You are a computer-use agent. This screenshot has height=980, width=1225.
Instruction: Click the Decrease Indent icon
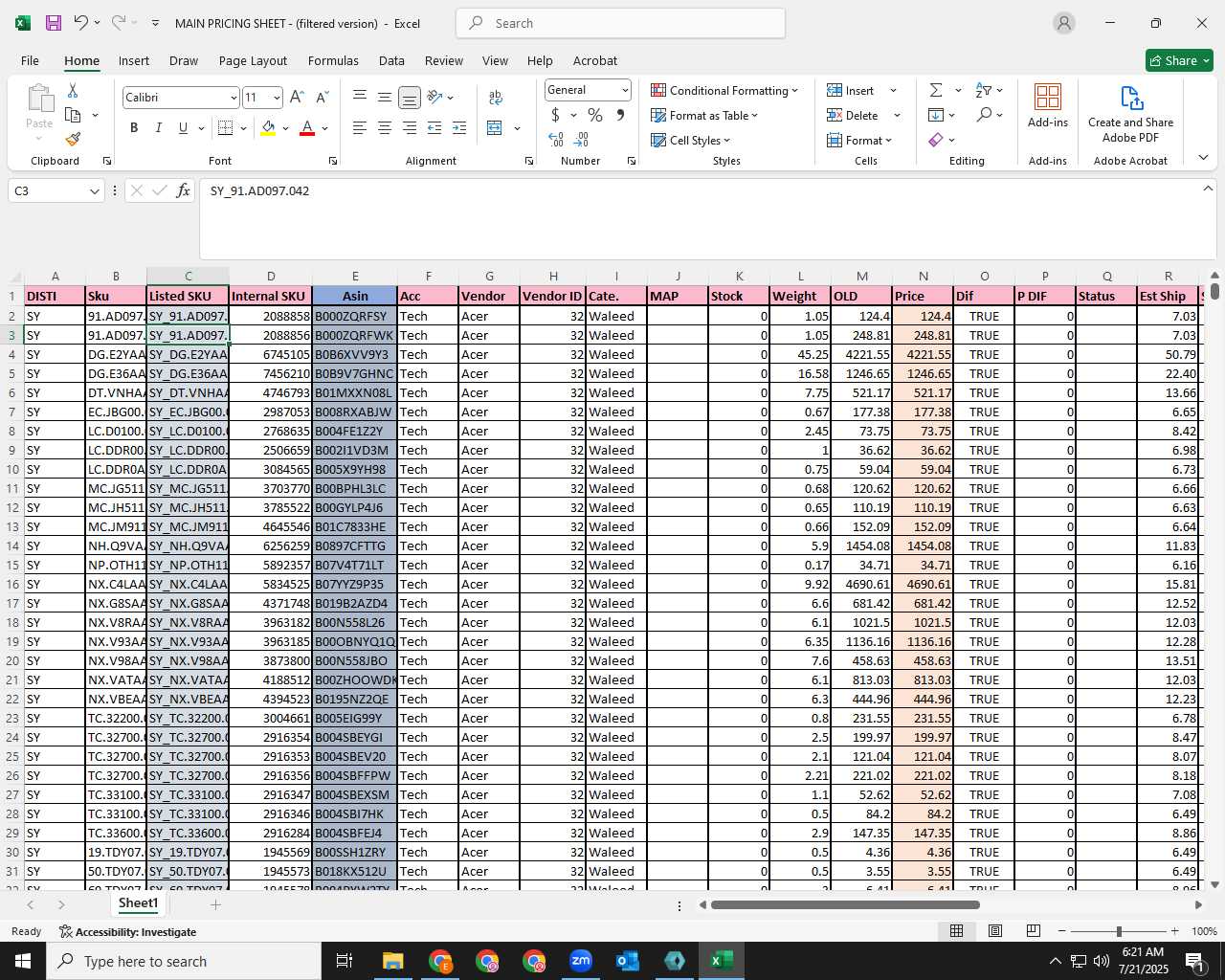click(x=434, y=127)
